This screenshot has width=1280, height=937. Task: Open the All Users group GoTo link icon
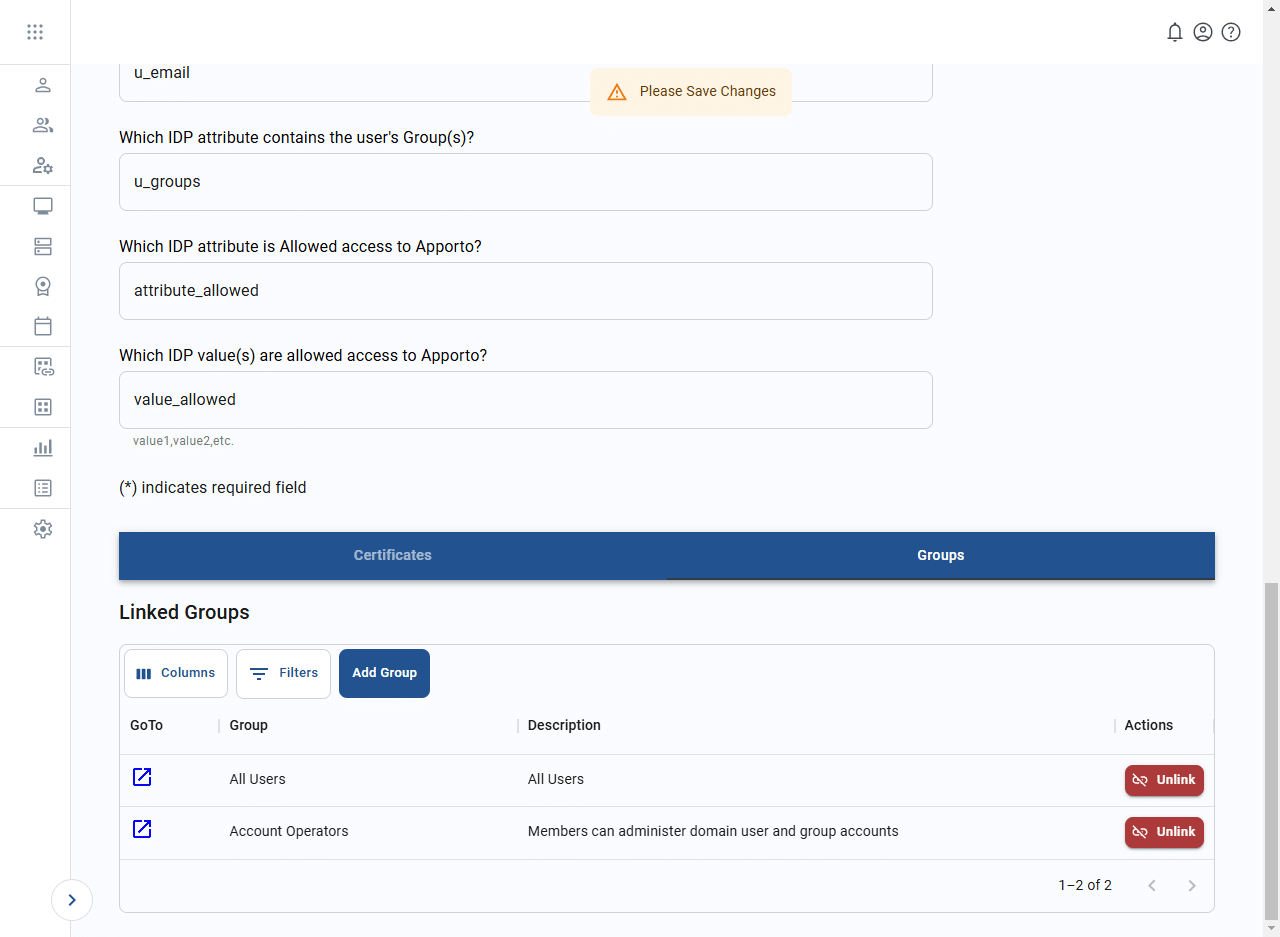[142, 777]
